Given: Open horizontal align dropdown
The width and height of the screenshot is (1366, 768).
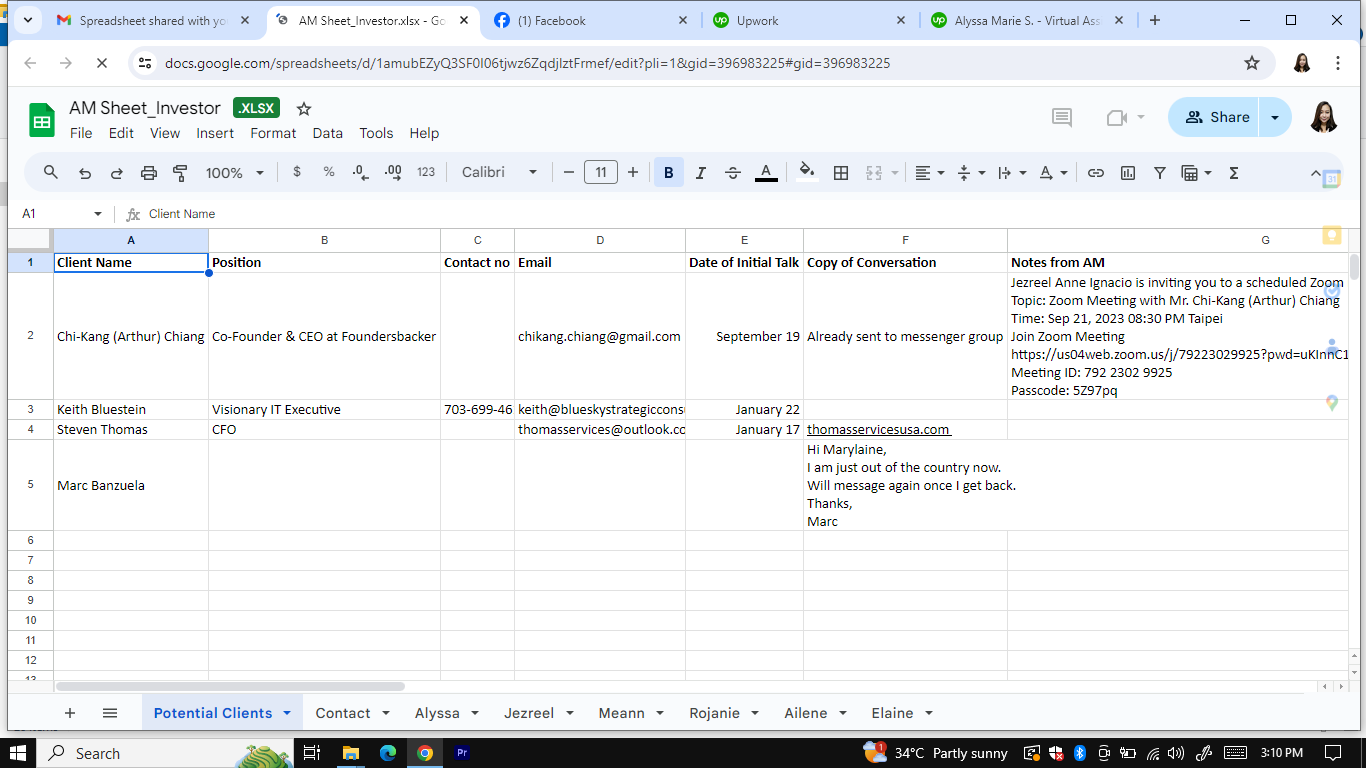Looking at the screenshot, I should point(930,173).
